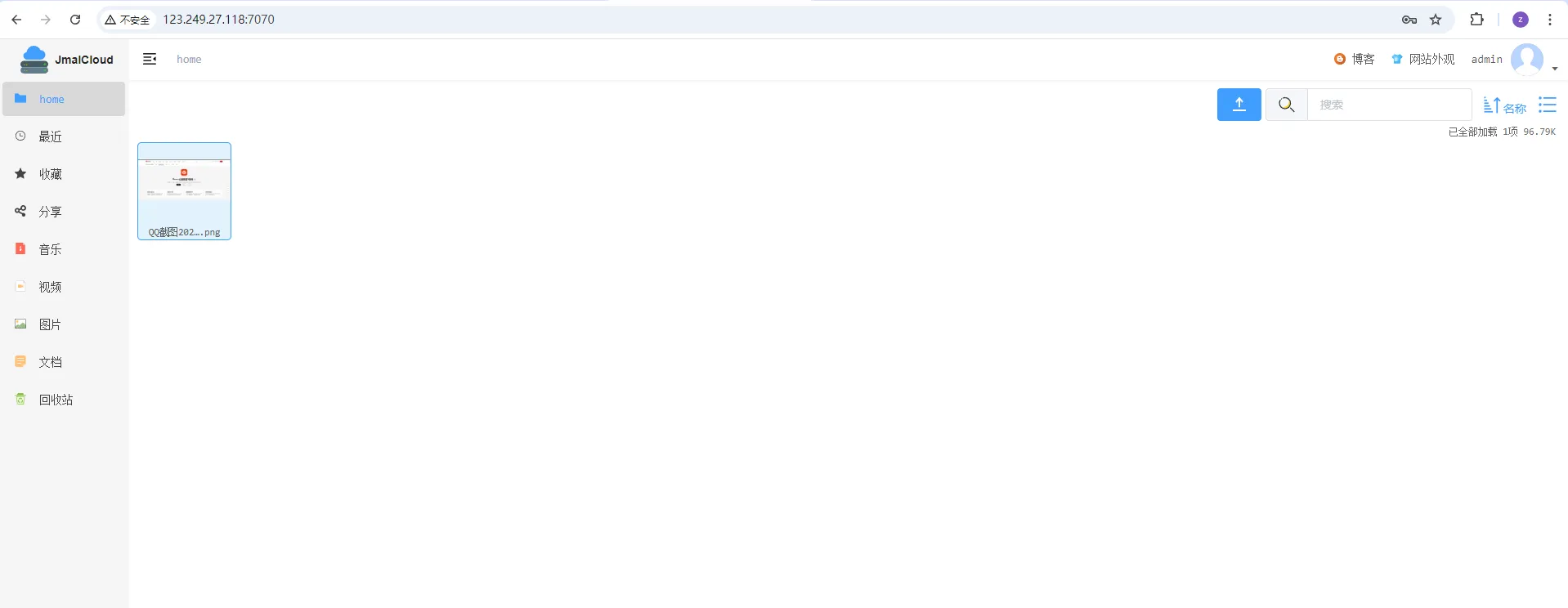Open 文档 documents category
This screenshot has height=608, width=1568.
click(64, 362)
